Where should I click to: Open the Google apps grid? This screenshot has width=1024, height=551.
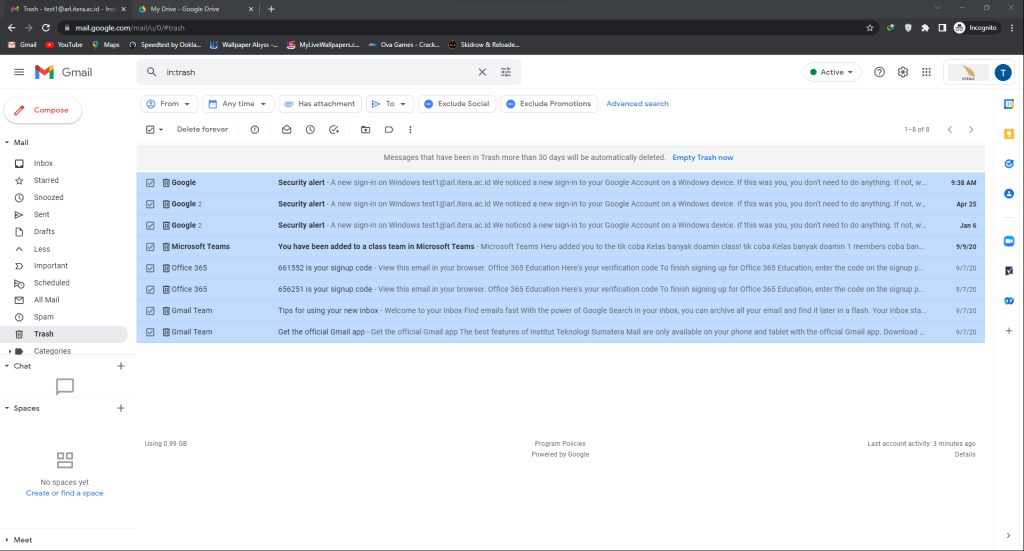click(927, 72)
